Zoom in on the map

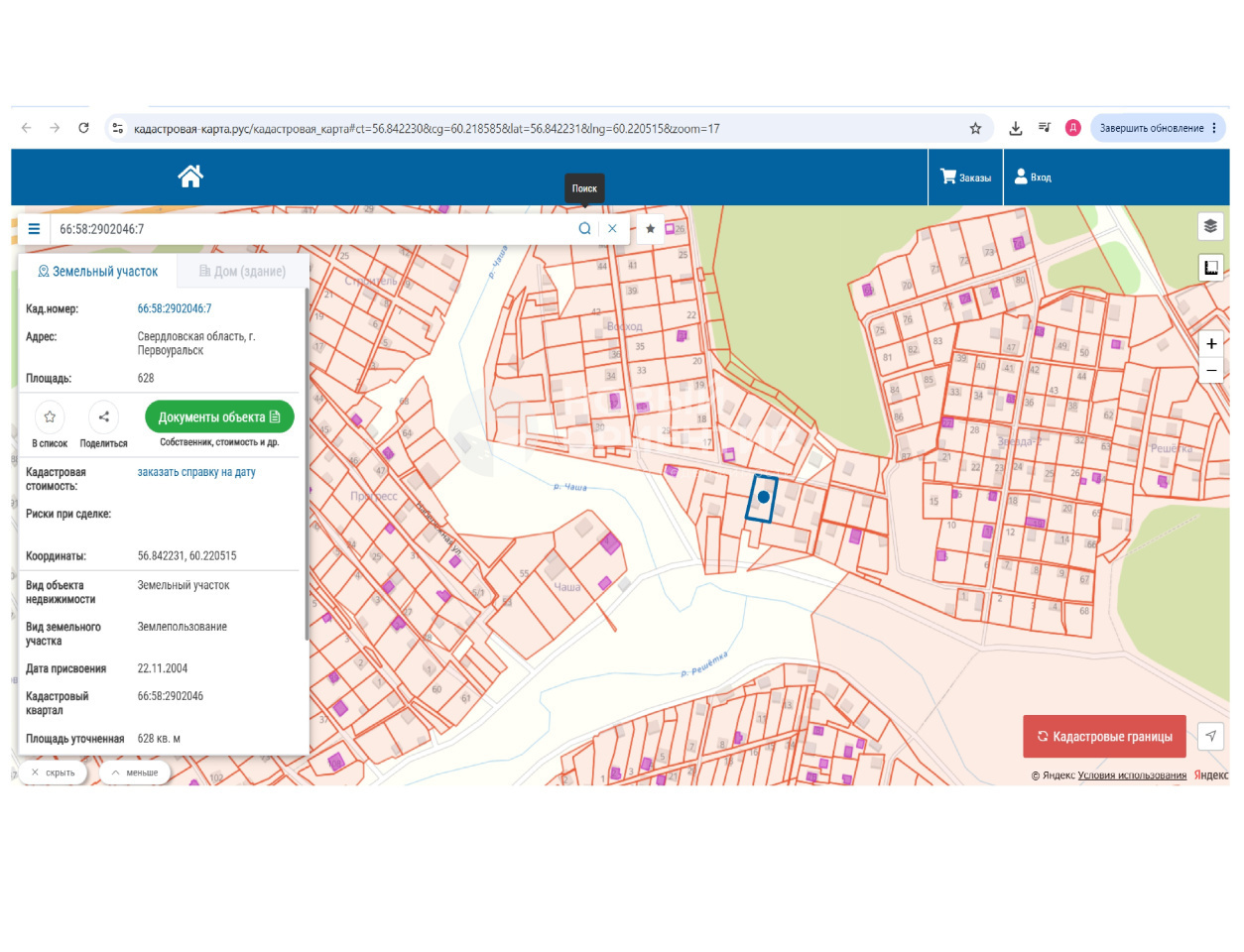coord(1211,344)
